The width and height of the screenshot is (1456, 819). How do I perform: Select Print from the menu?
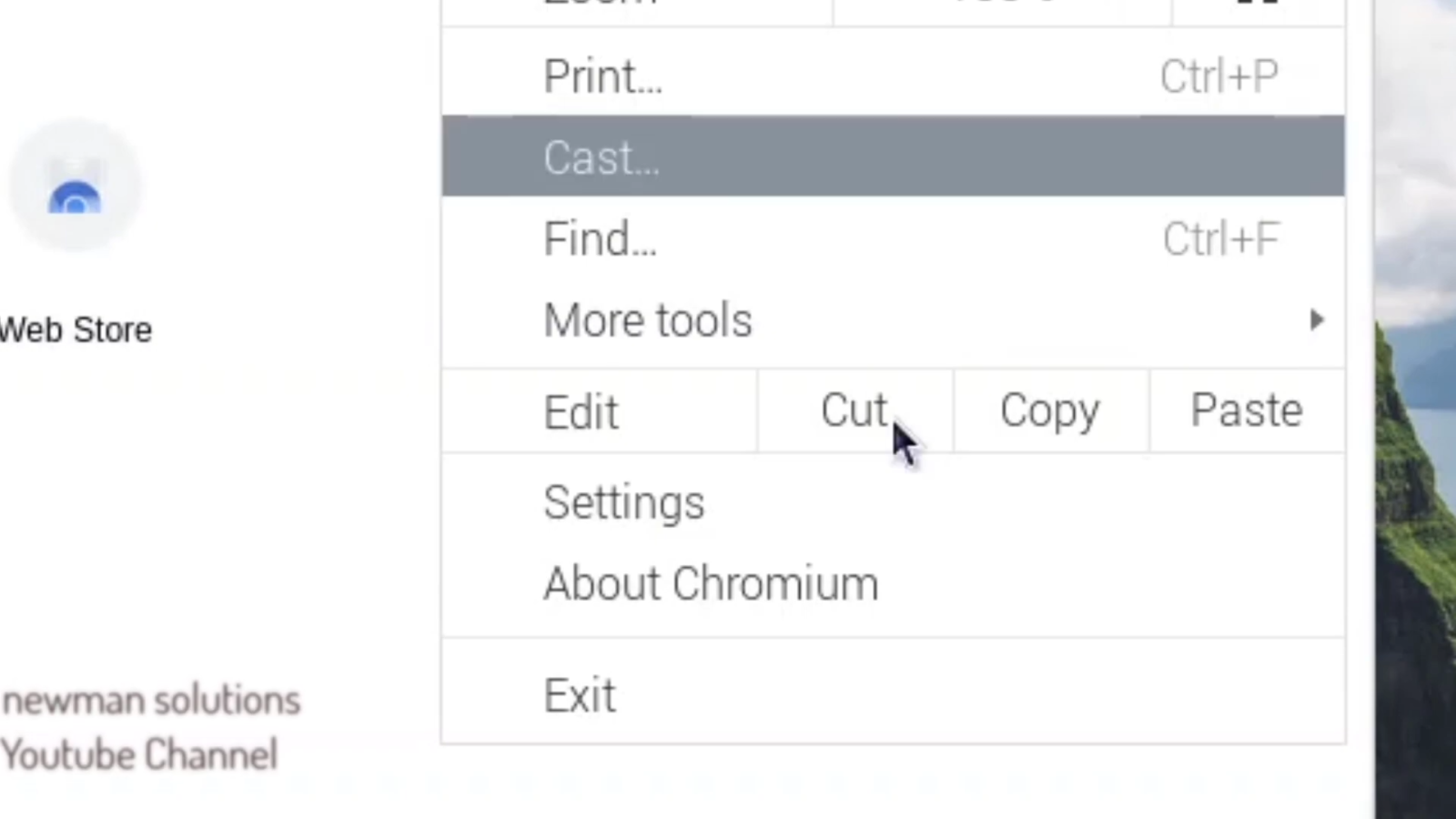(602, 76)
